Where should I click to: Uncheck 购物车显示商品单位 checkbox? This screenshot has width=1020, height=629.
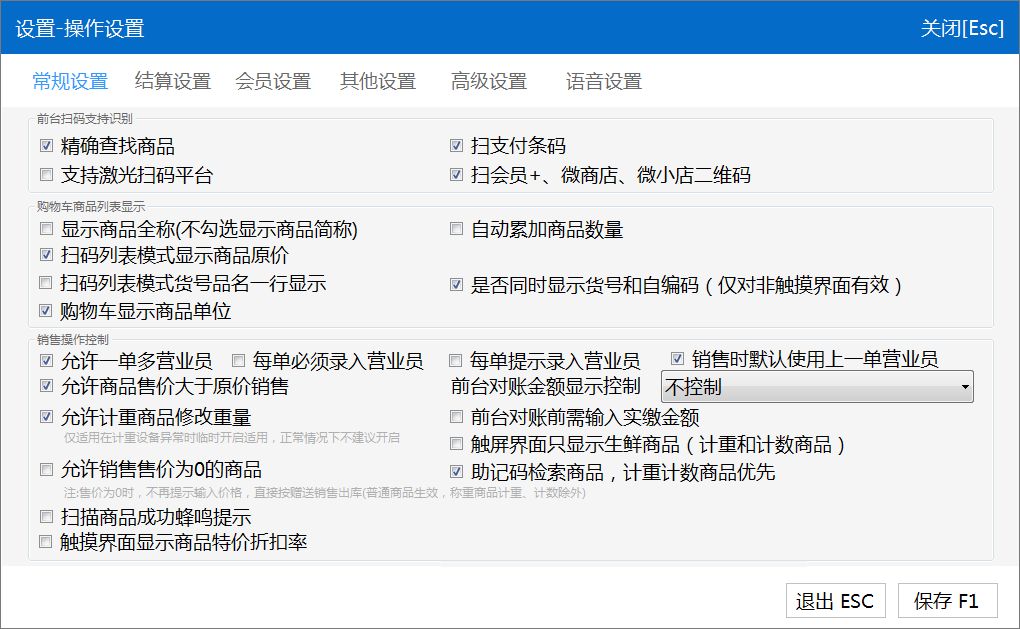point(46,311)
